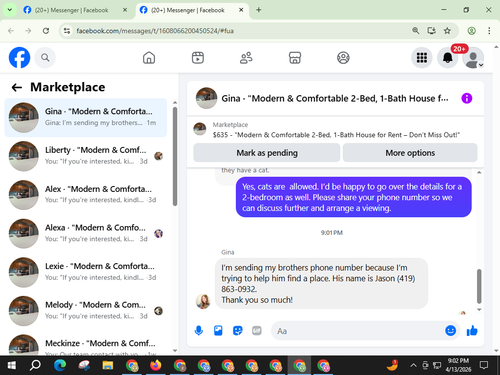The height and width of the screenshot is (375, 500).
Task: Open the zoom magnifier in address bar
Action: tap(415, 31)
